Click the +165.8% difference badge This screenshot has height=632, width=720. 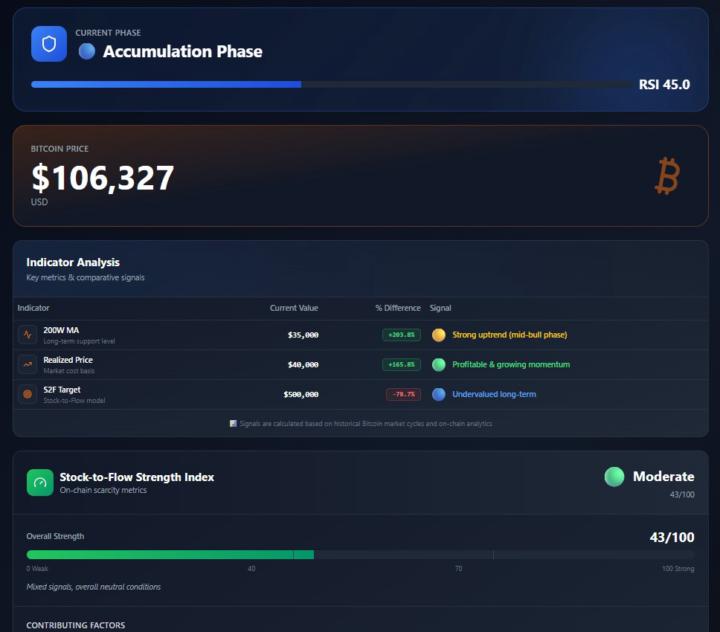point(401,365)
